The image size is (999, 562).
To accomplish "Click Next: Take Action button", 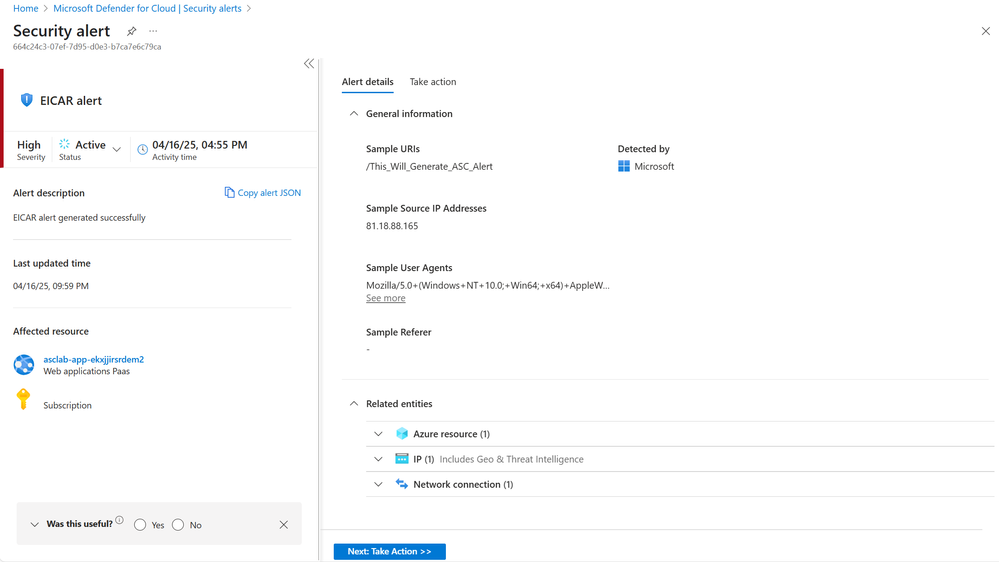I will [x=389, y=551].
